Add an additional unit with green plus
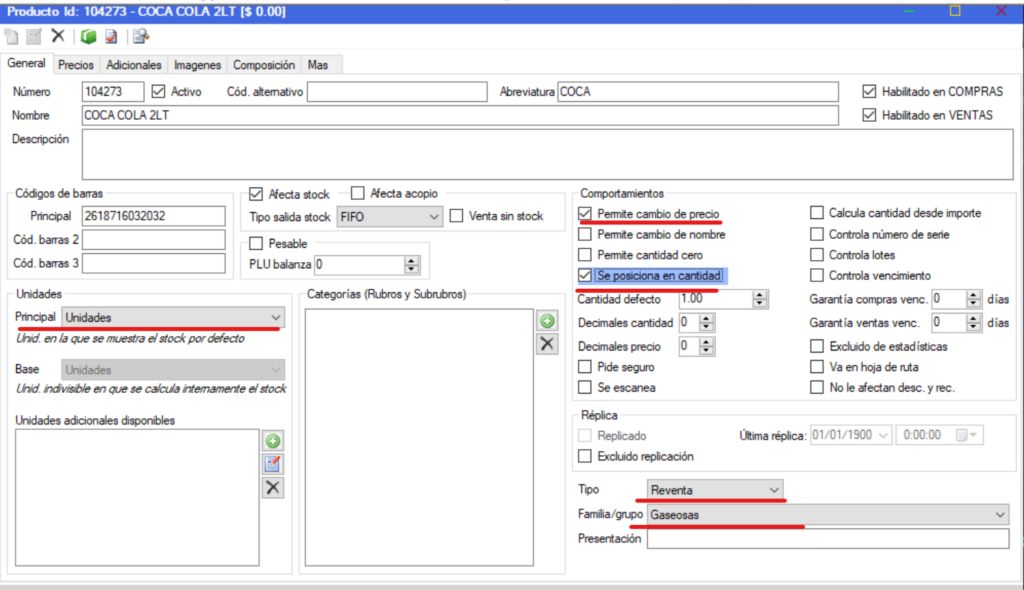This screenshot has width=1024, height=590. pyautogui.click(x=273, y=441)
